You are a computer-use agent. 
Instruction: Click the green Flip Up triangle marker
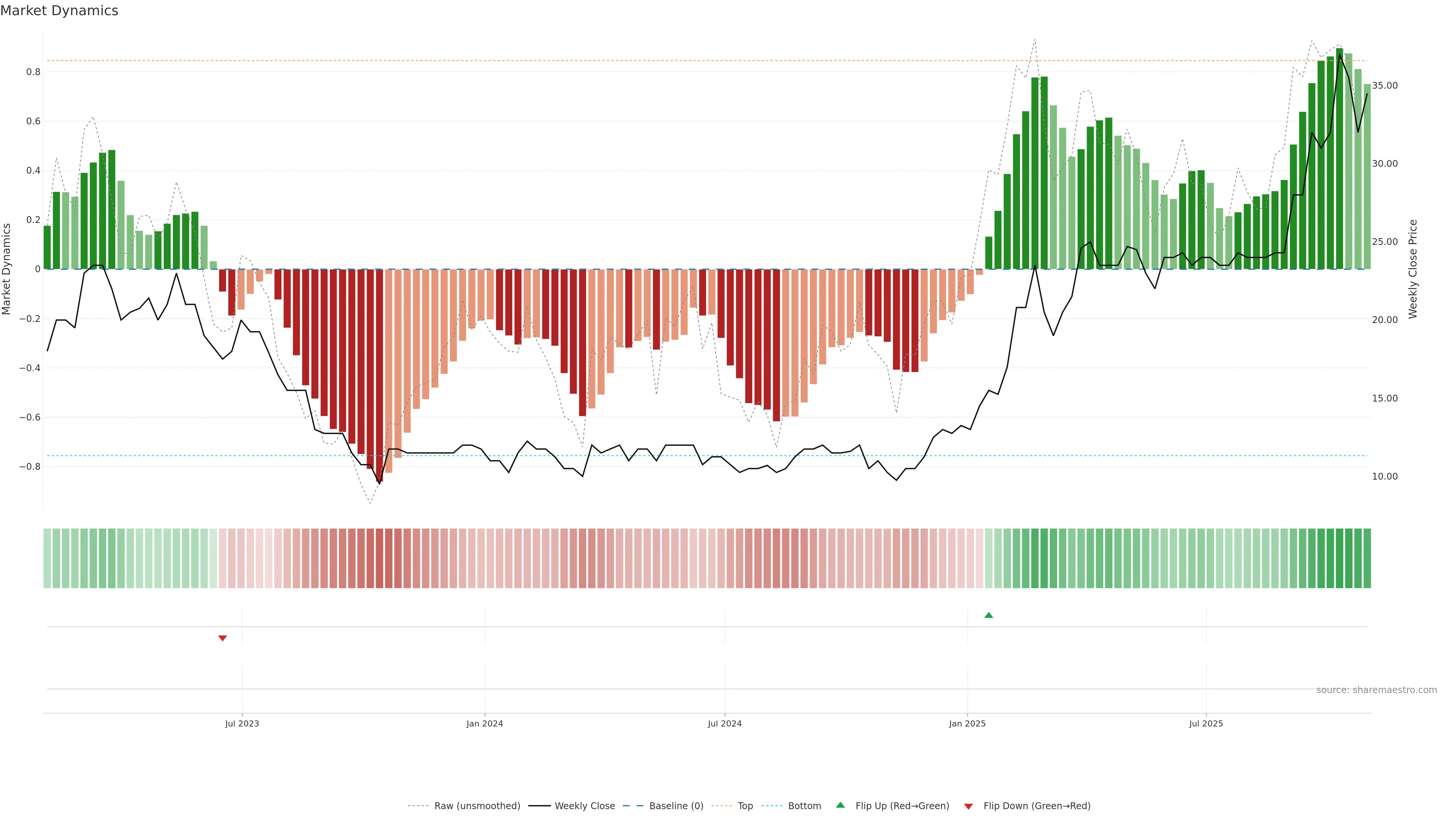click(x=988, y=615)
